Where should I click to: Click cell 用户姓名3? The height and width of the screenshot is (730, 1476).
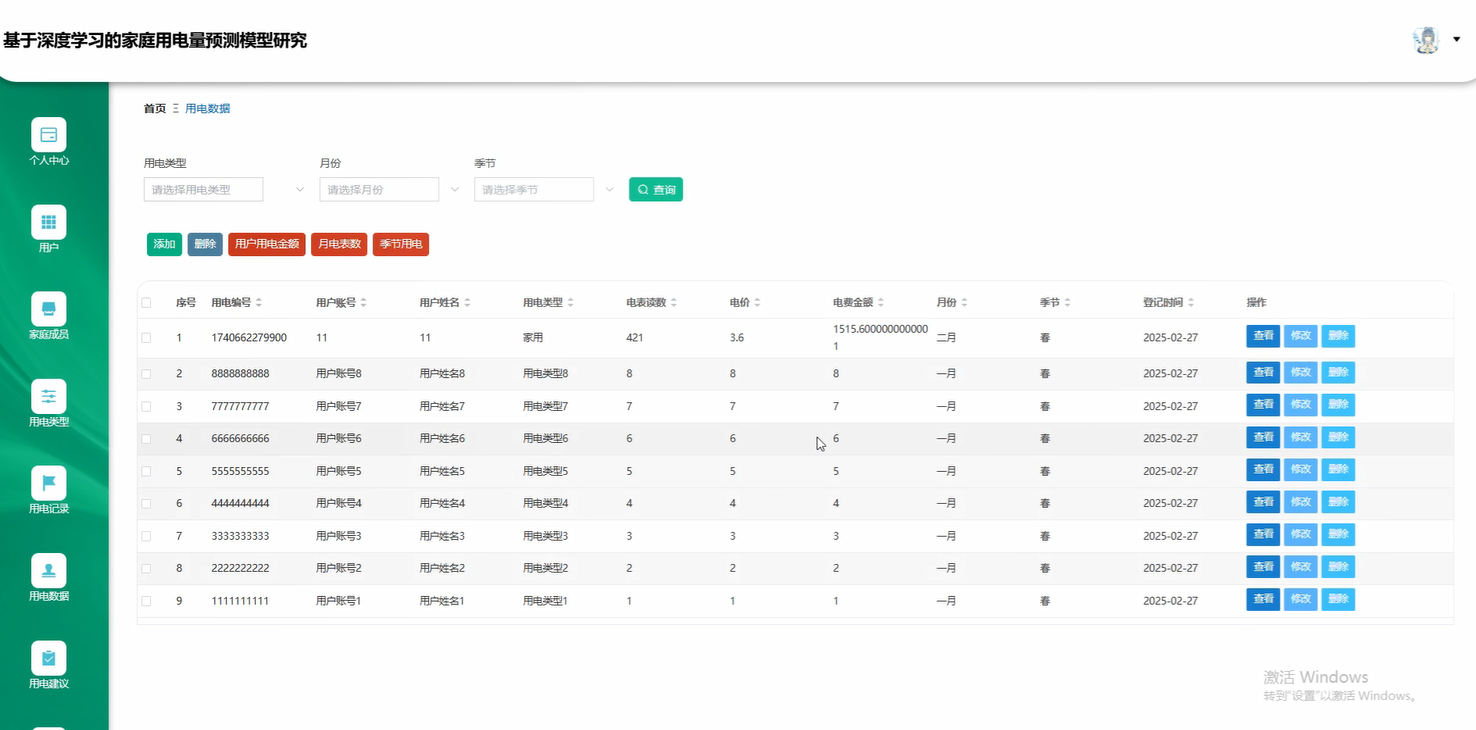[443, 536]
